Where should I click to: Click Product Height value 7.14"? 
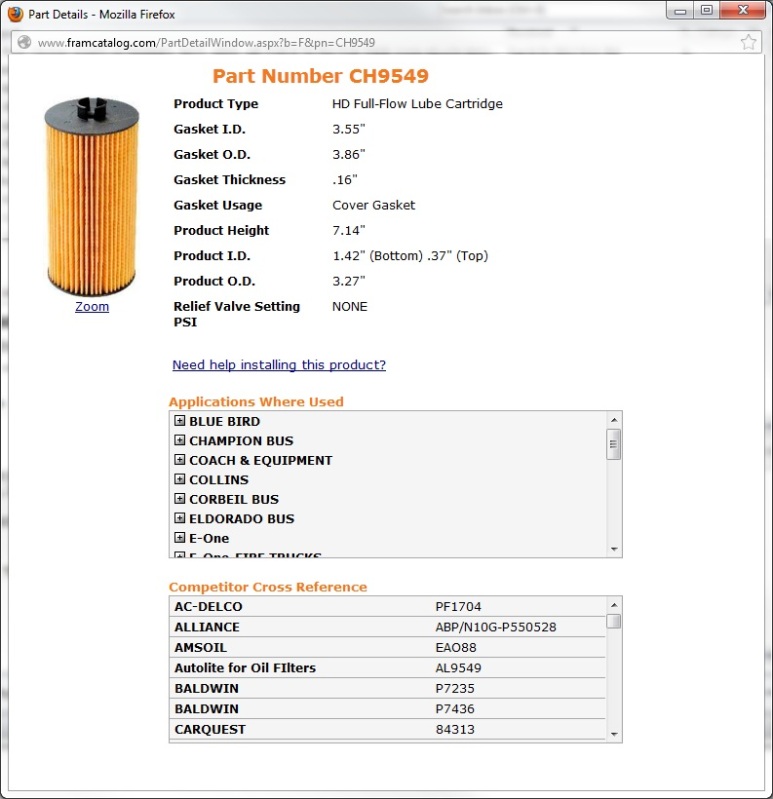coord(349,230)
